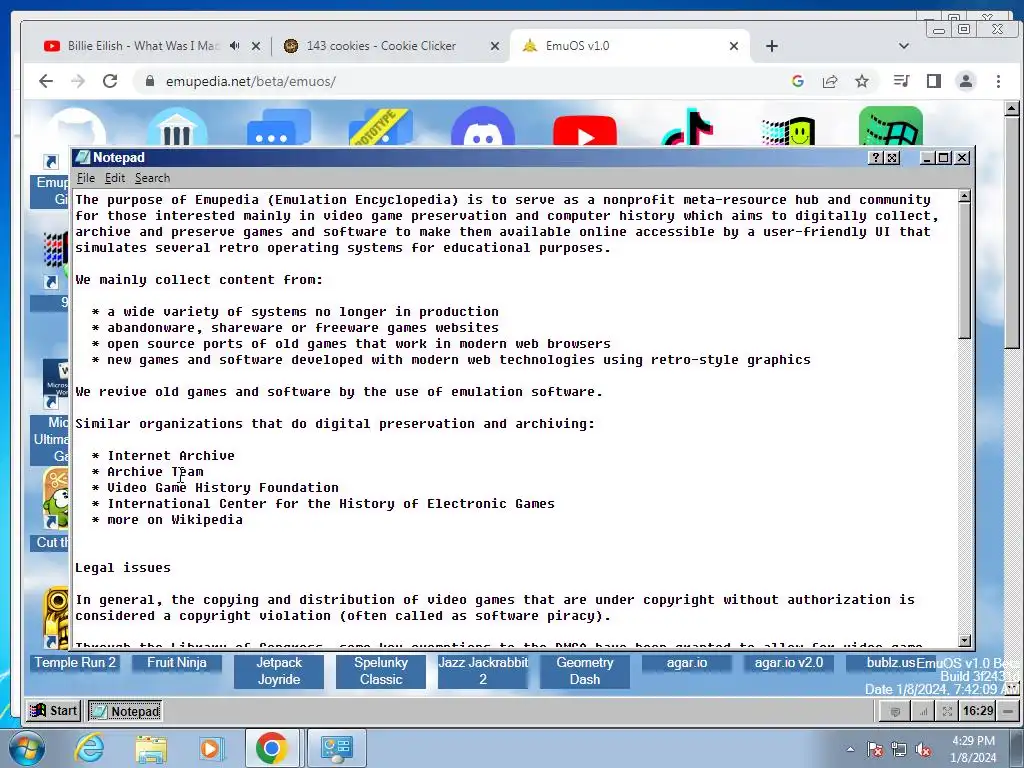The height and width of the screenshot is (768, 1024).
Task: Open Windows Media Player in taskbar
Action: pyautogui.click(x=212, y=748)
